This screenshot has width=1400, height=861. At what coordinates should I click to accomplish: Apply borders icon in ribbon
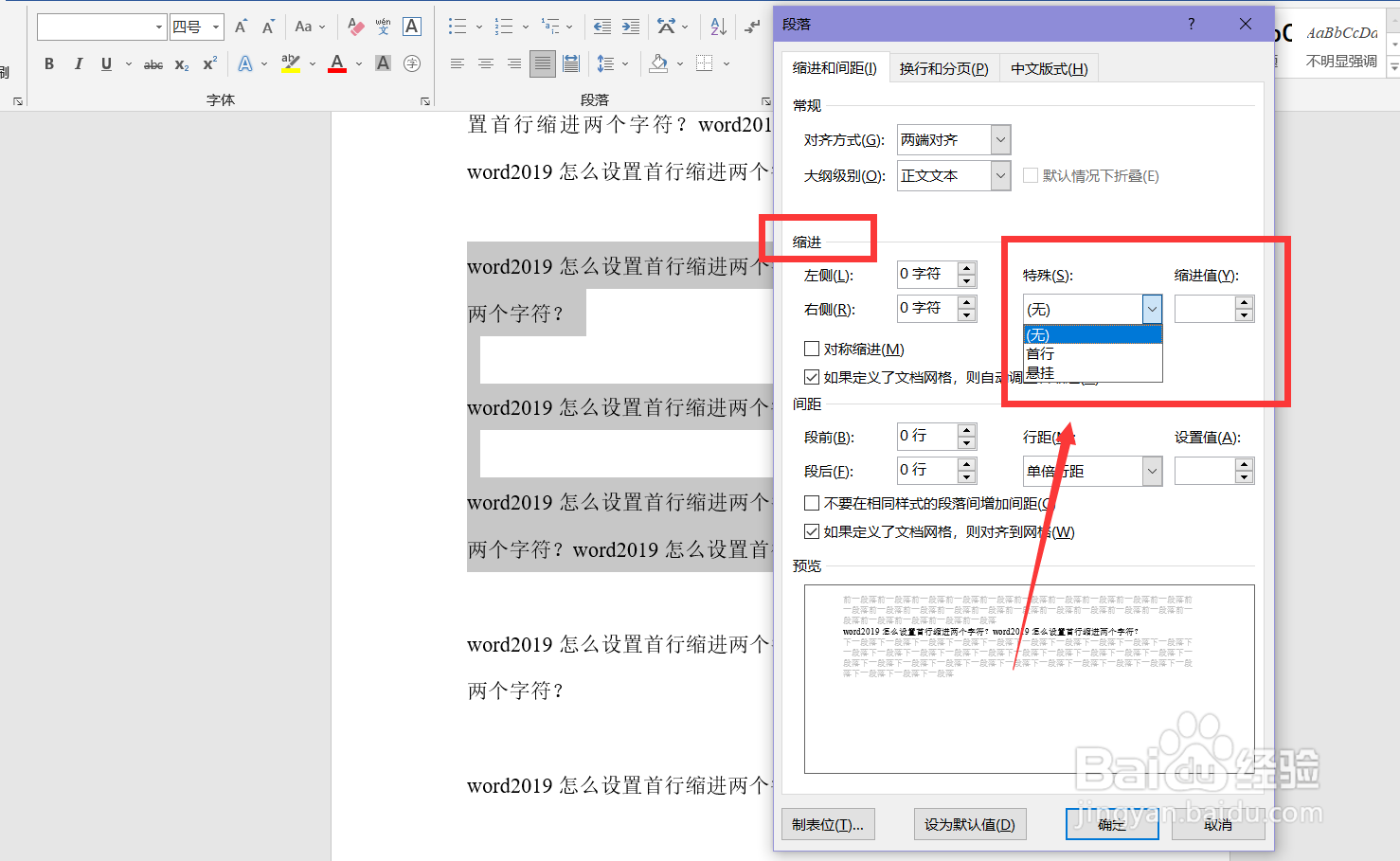pos(705,63)
